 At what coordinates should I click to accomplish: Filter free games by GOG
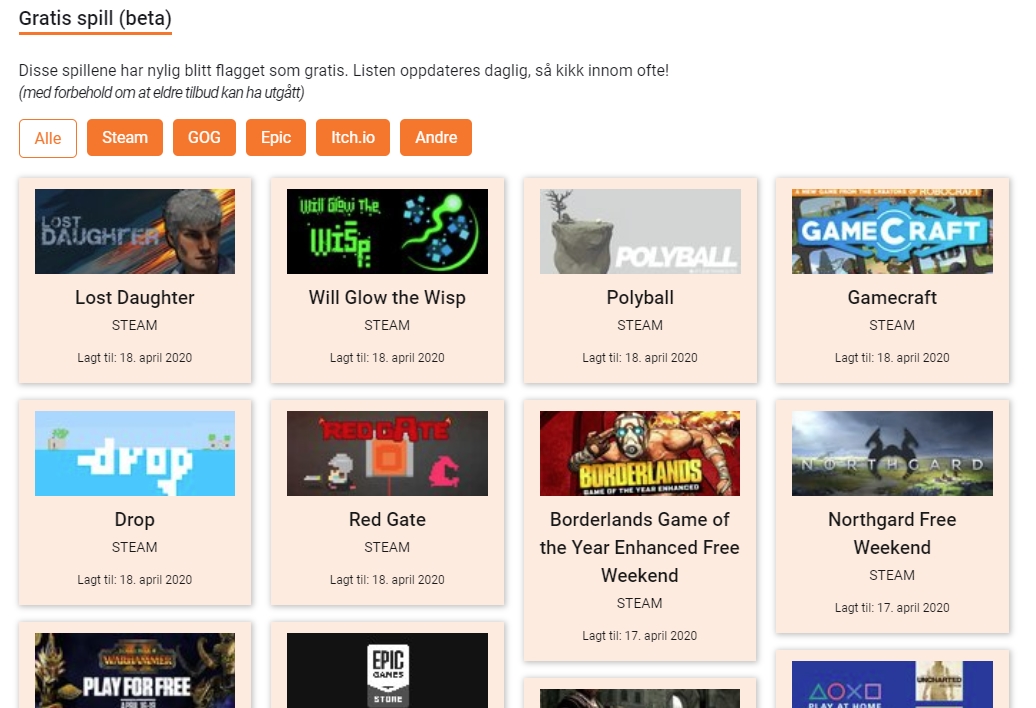[204, 137]
